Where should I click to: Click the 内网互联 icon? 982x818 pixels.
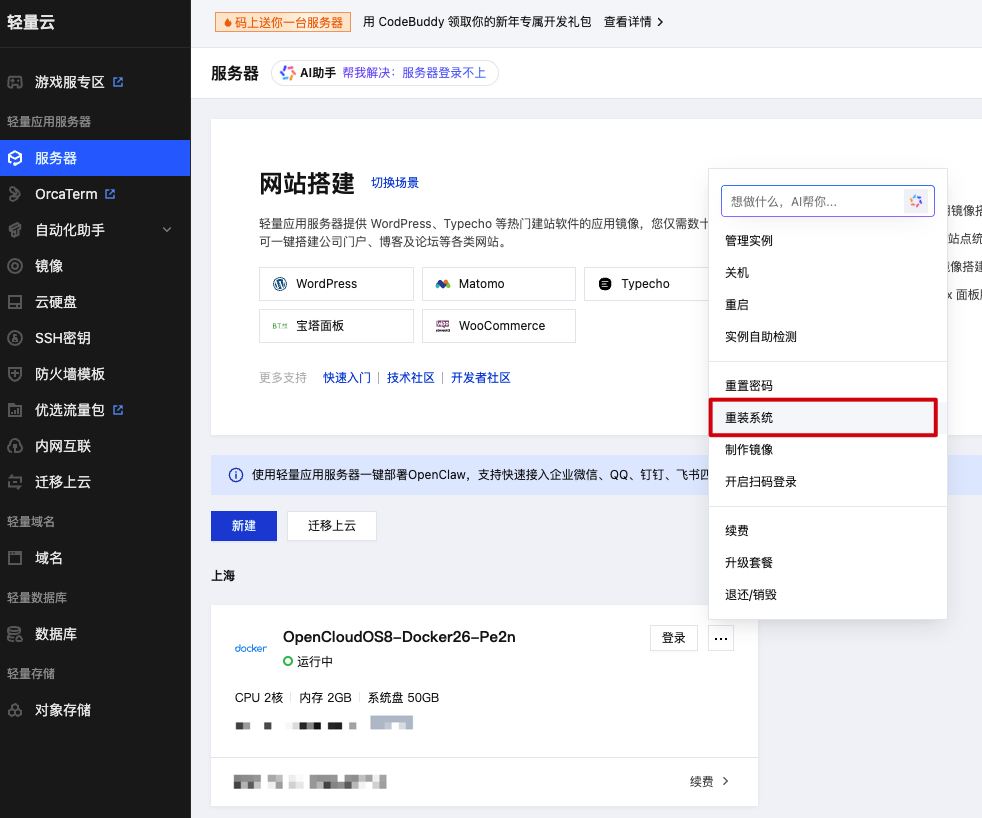(x=15, y=446)
